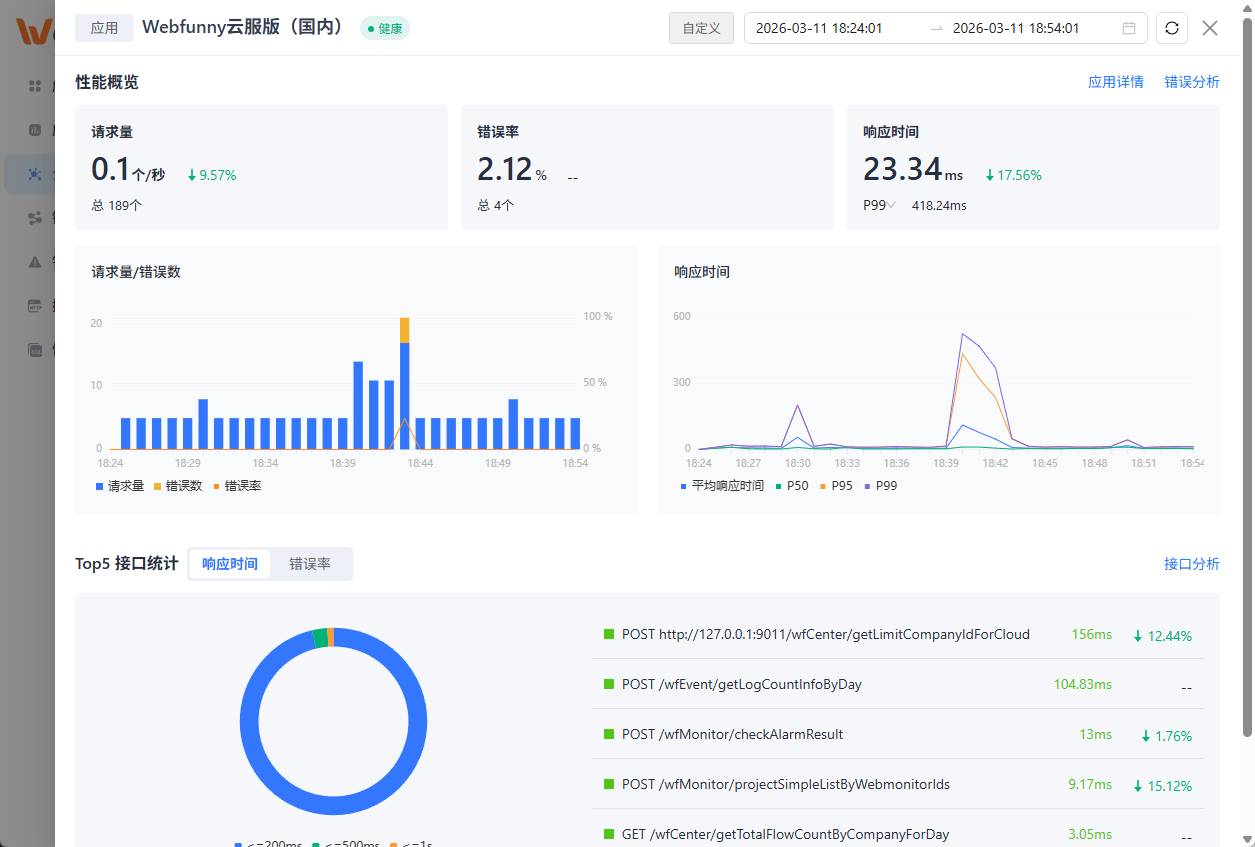
Task: Click the warning triangle icon in sidebar
Action: [x=35, y=262]
